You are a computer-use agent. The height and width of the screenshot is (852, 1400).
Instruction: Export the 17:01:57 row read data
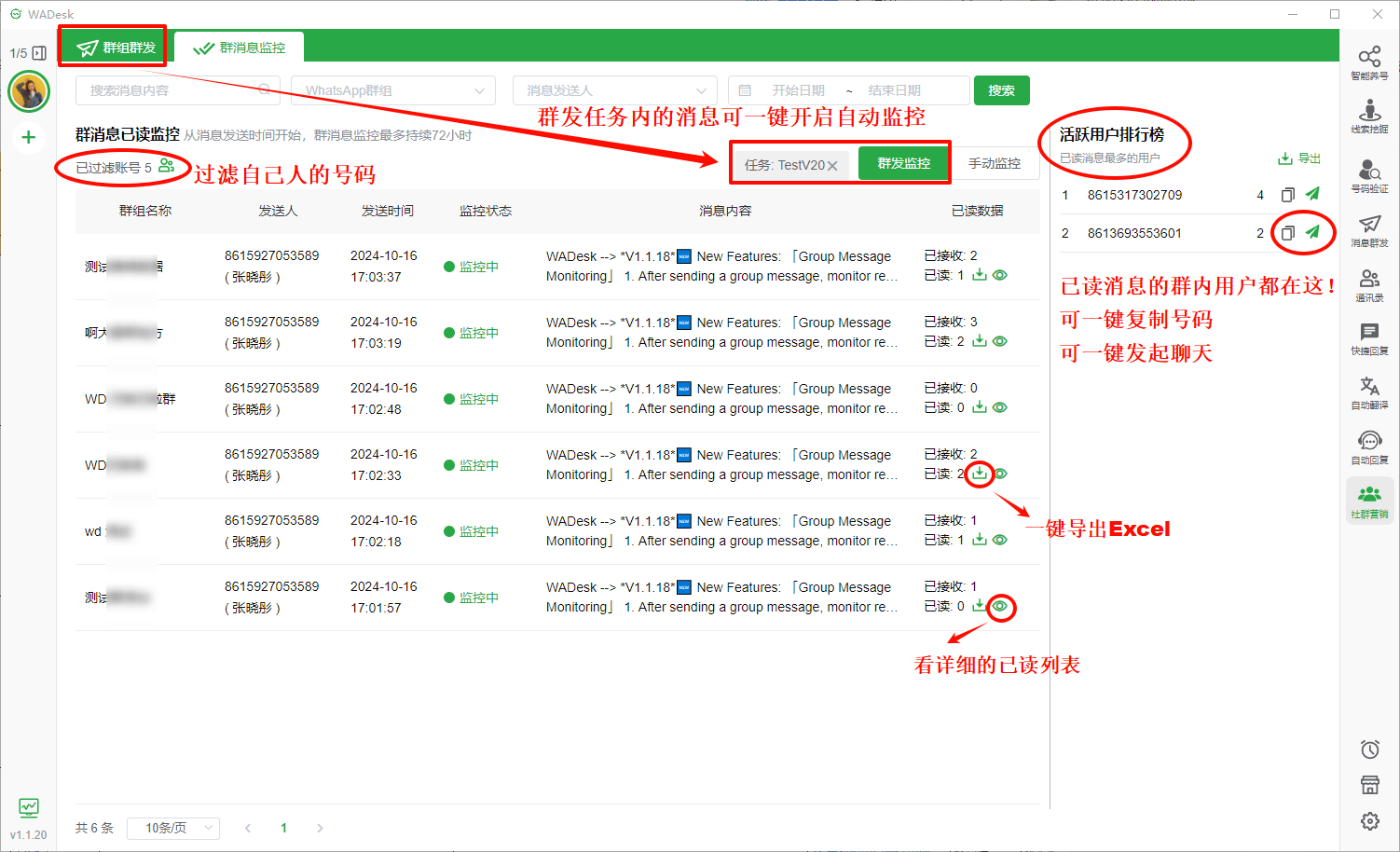pyautogui.click(x=980, y=606)
